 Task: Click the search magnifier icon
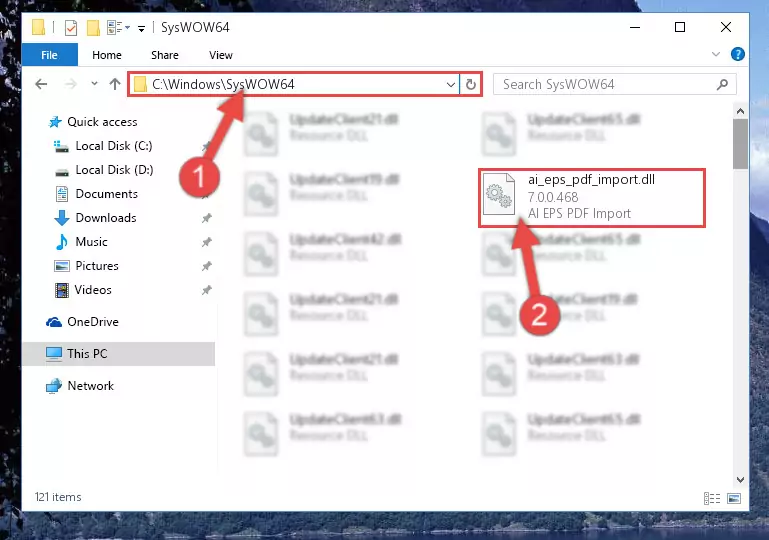click(x=722, y=85)
